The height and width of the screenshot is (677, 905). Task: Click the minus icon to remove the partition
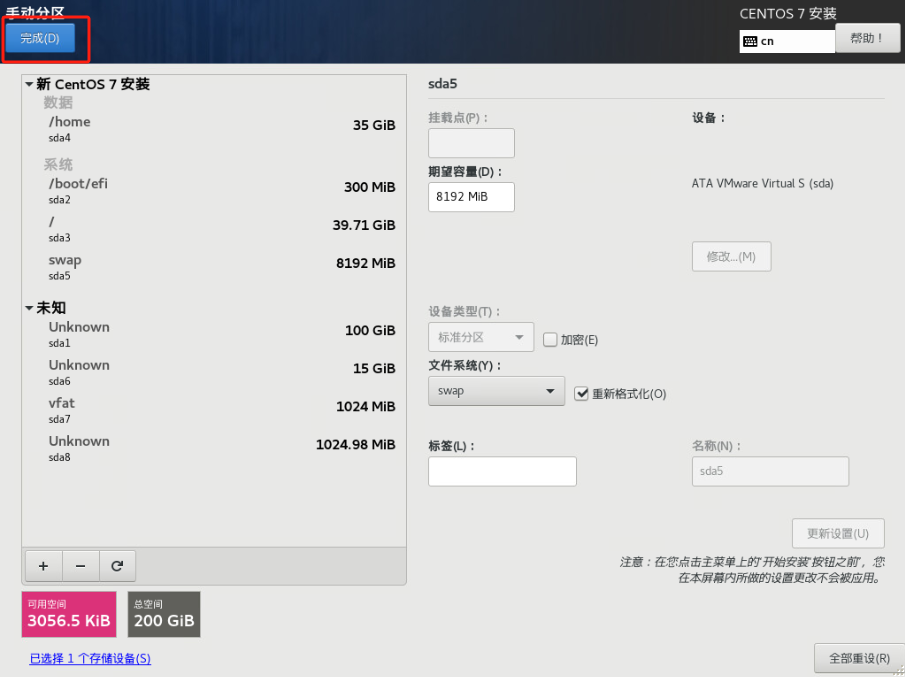tap(80, 566)
